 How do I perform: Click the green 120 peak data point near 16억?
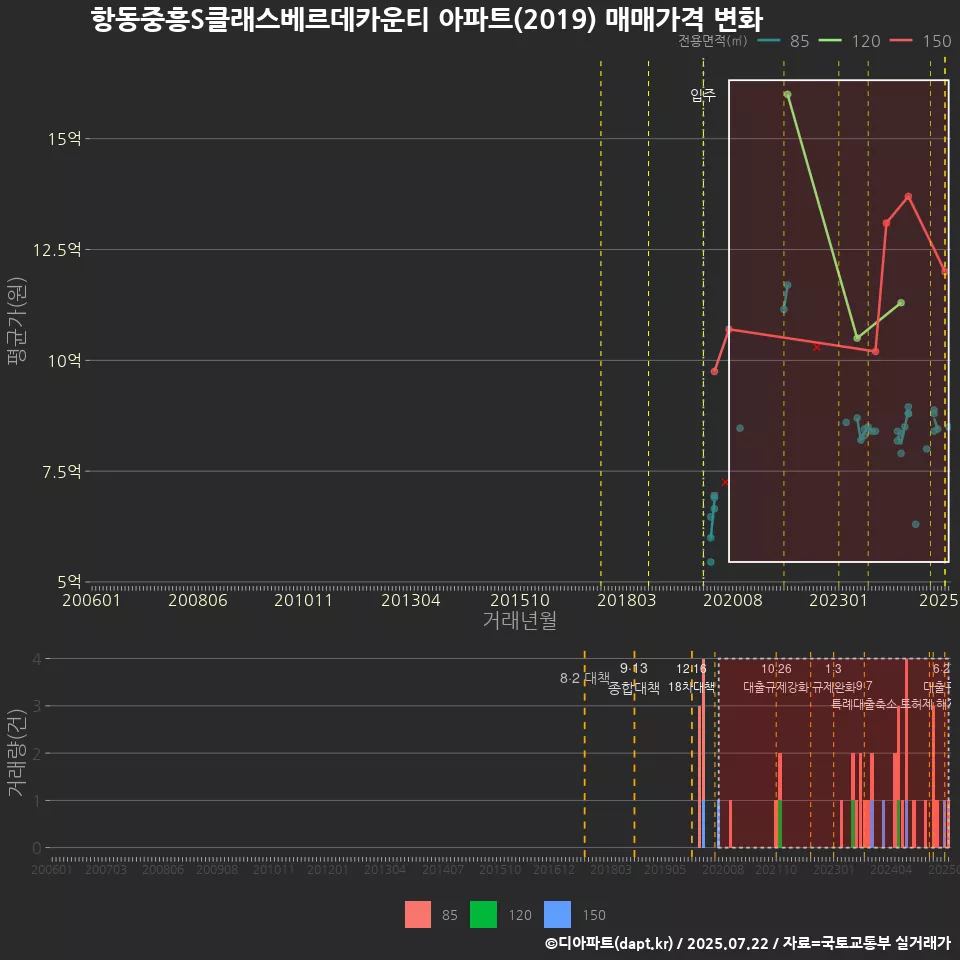click(787, 94)
